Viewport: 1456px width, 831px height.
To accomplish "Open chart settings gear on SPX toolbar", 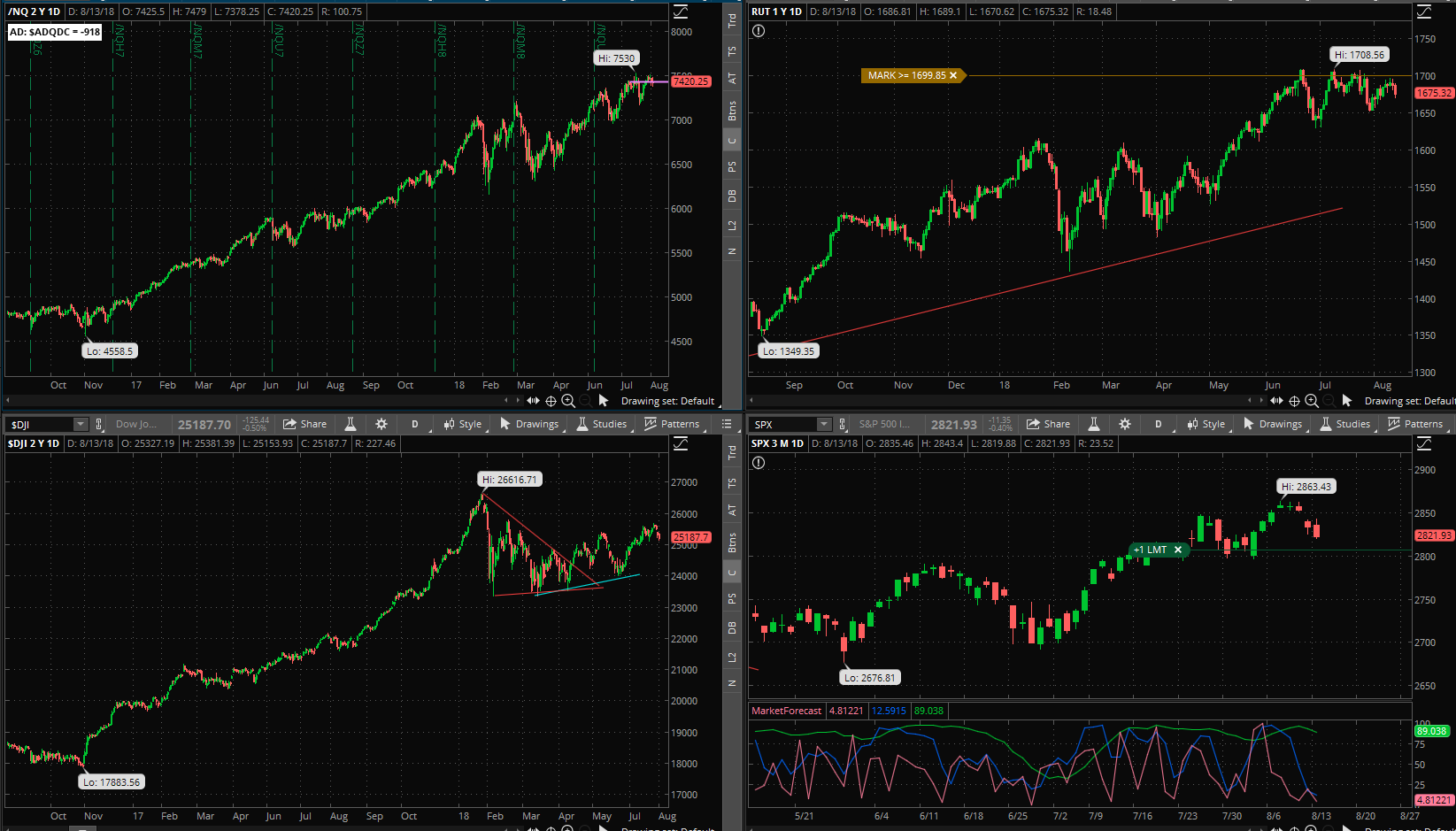I will tap(1125, 424).
